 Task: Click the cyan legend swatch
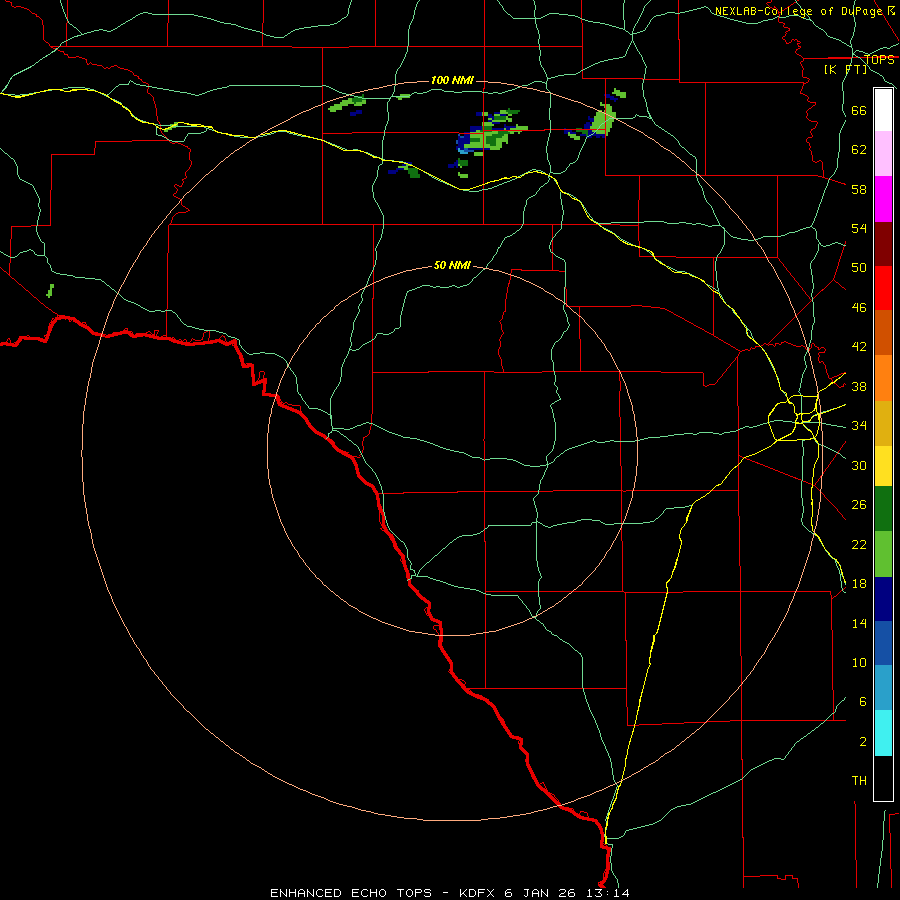coord(883,733)
